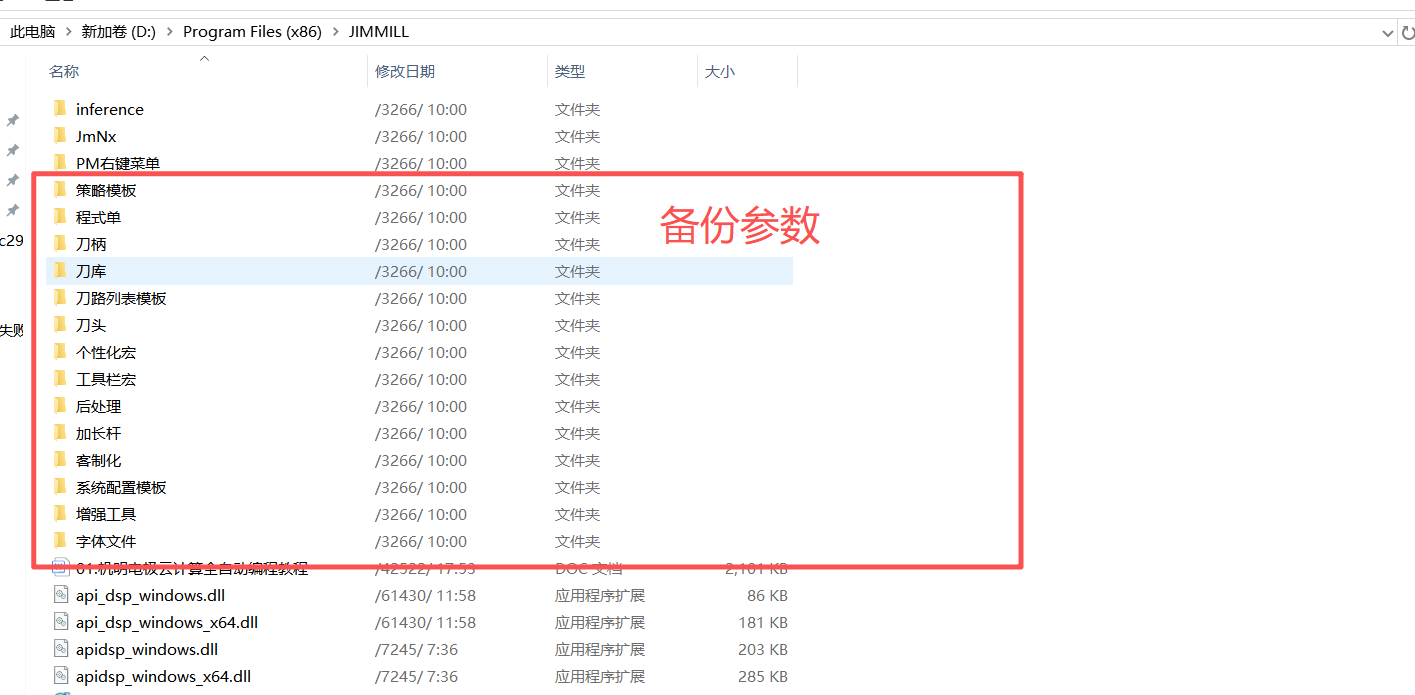Open the inference folder icon

(x=60, y=109)
